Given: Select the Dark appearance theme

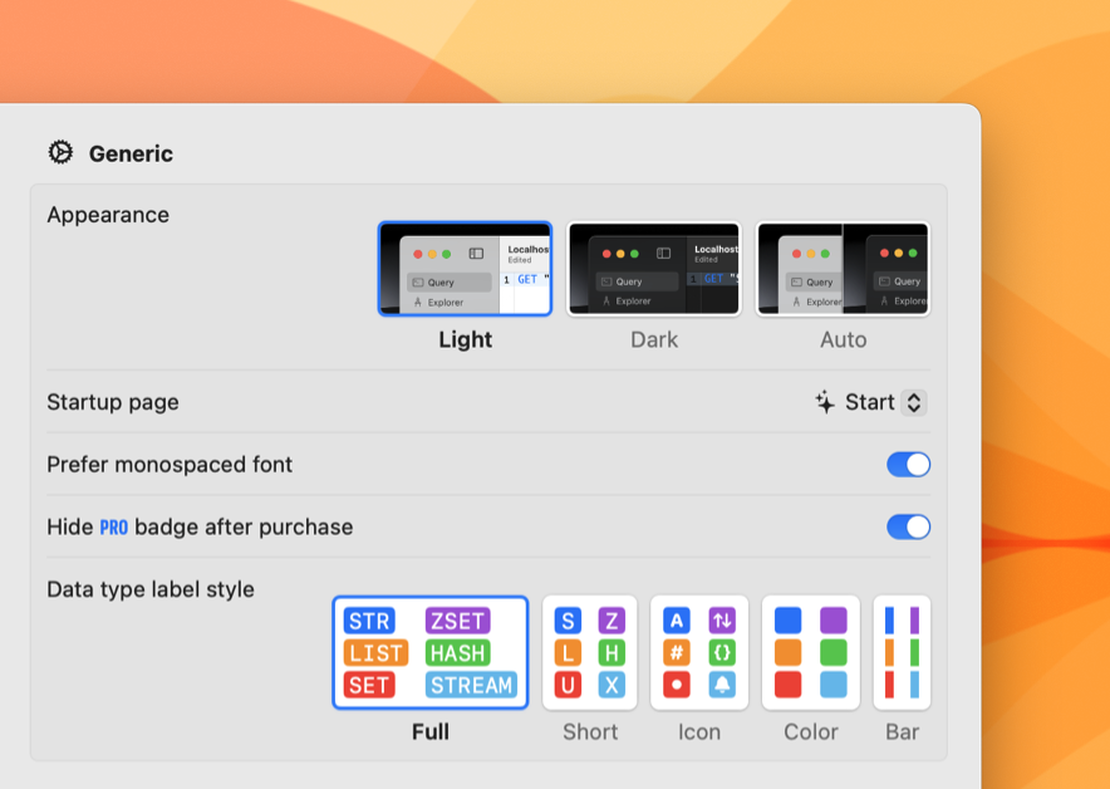Looking at the screenshot, I should (x=654, y=268).
